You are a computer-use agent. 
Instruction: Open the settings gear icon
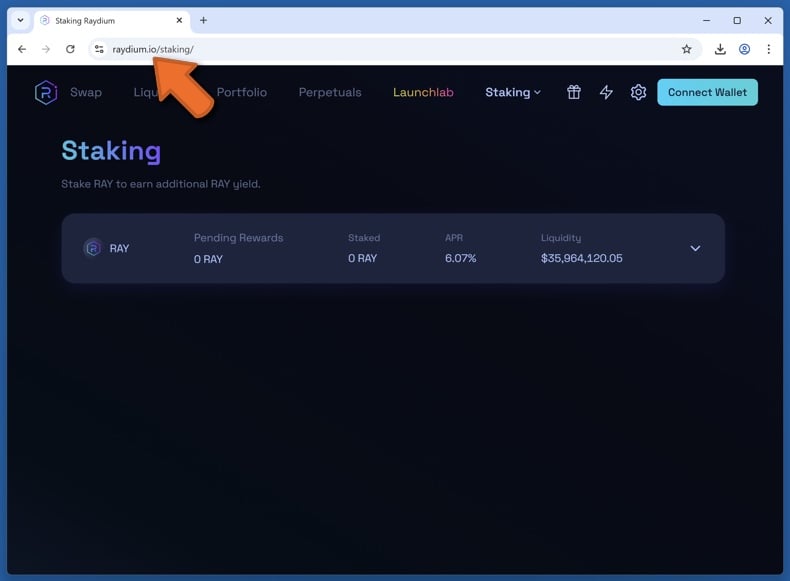point(638,92)
